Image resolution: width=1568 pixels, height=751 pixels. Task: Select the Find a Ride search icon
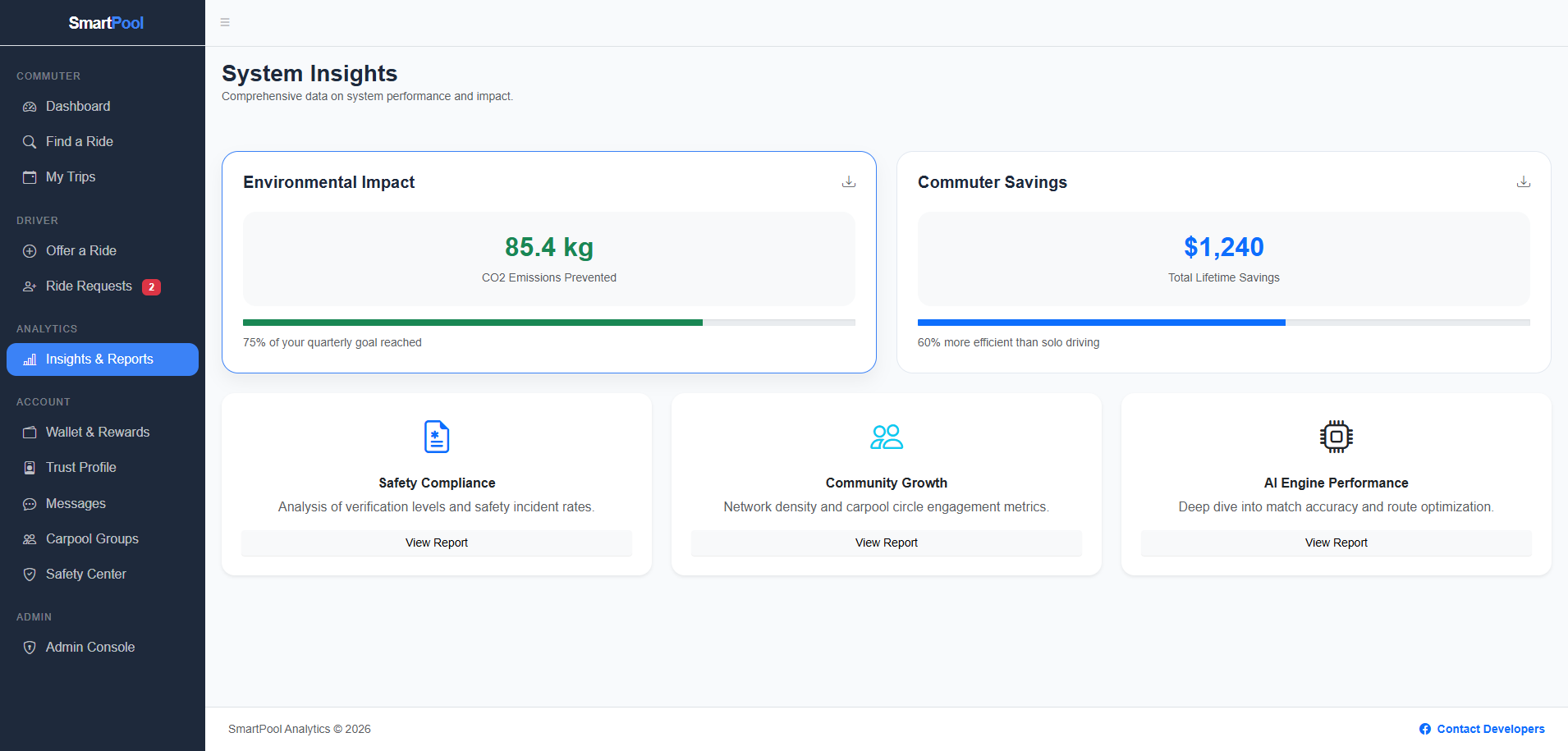(30, 141)
